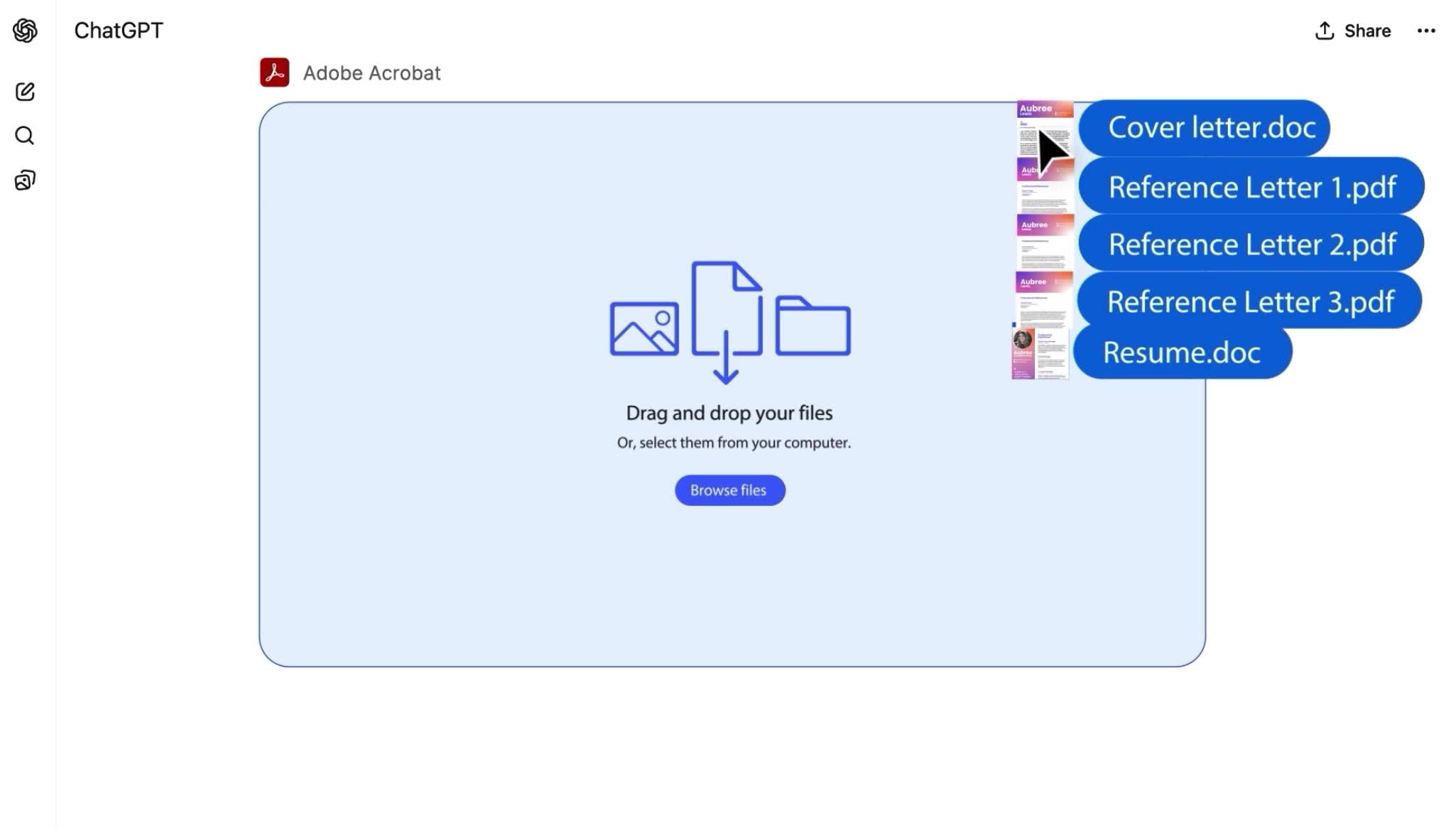Select the Reference Letter 2.pdf label
Image resolution: width=1456 pixels, height=830 pixels.
coord(1251,244)
